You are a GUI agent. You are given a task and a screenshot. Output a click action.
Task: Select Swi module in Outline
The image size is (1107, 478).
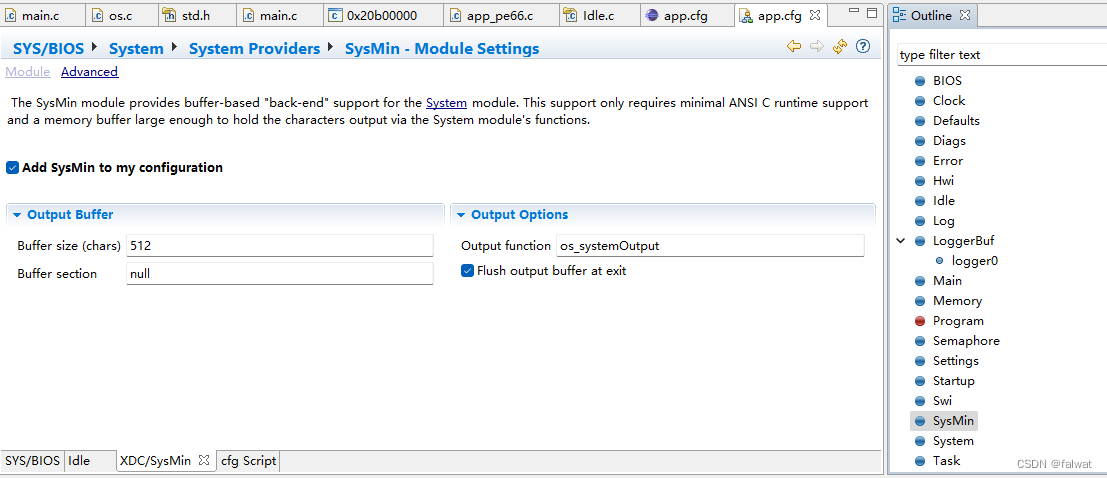pyautogui.click(x=942, y=401)
